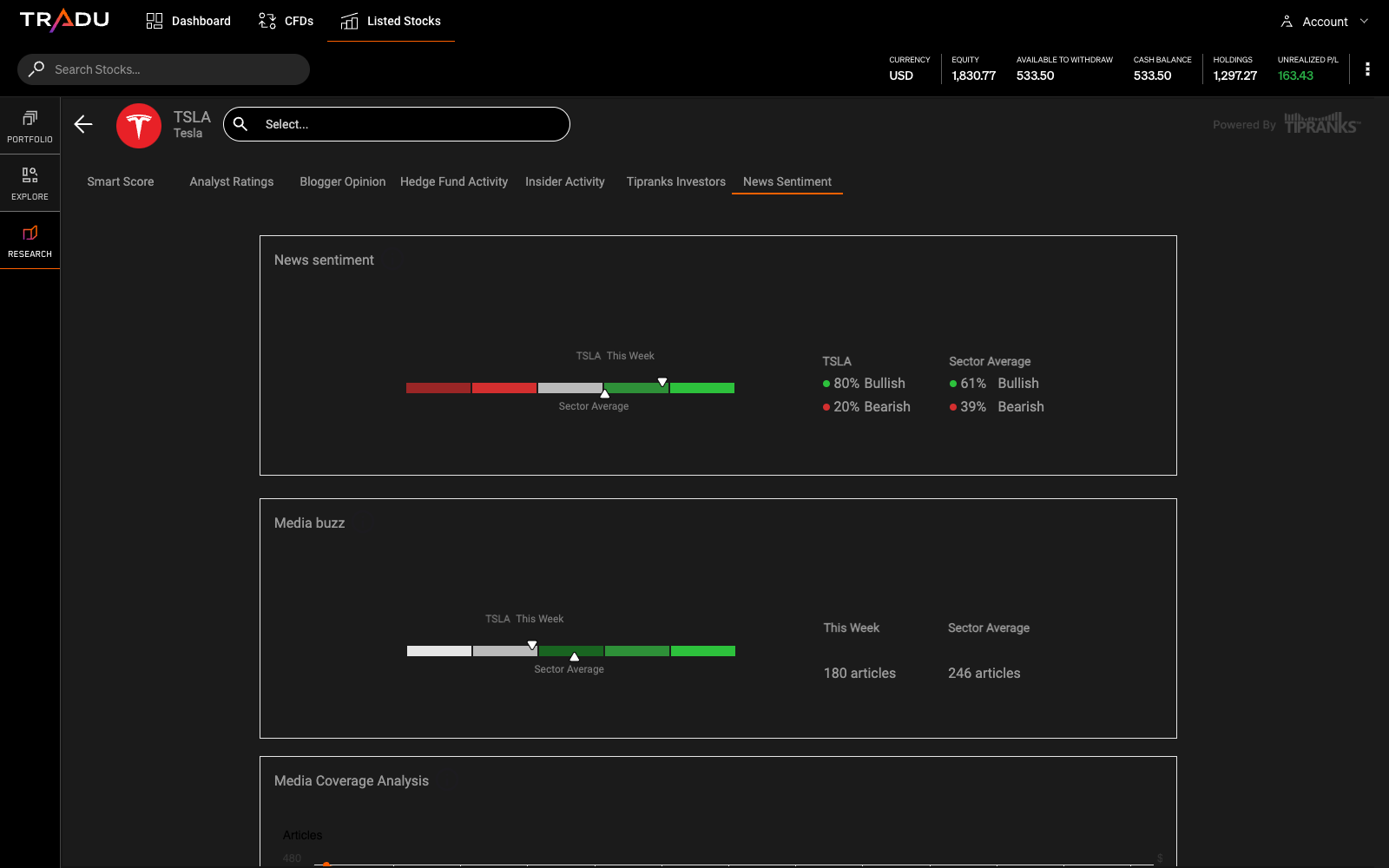Switch to the Smart Score tab
1389x868 pixels.
pos(121,181)
